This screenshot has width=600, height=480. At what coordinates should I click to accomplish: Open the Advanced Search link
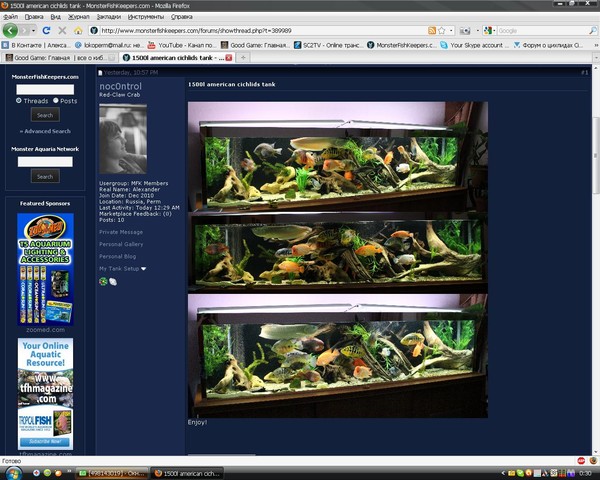point(45,131)
